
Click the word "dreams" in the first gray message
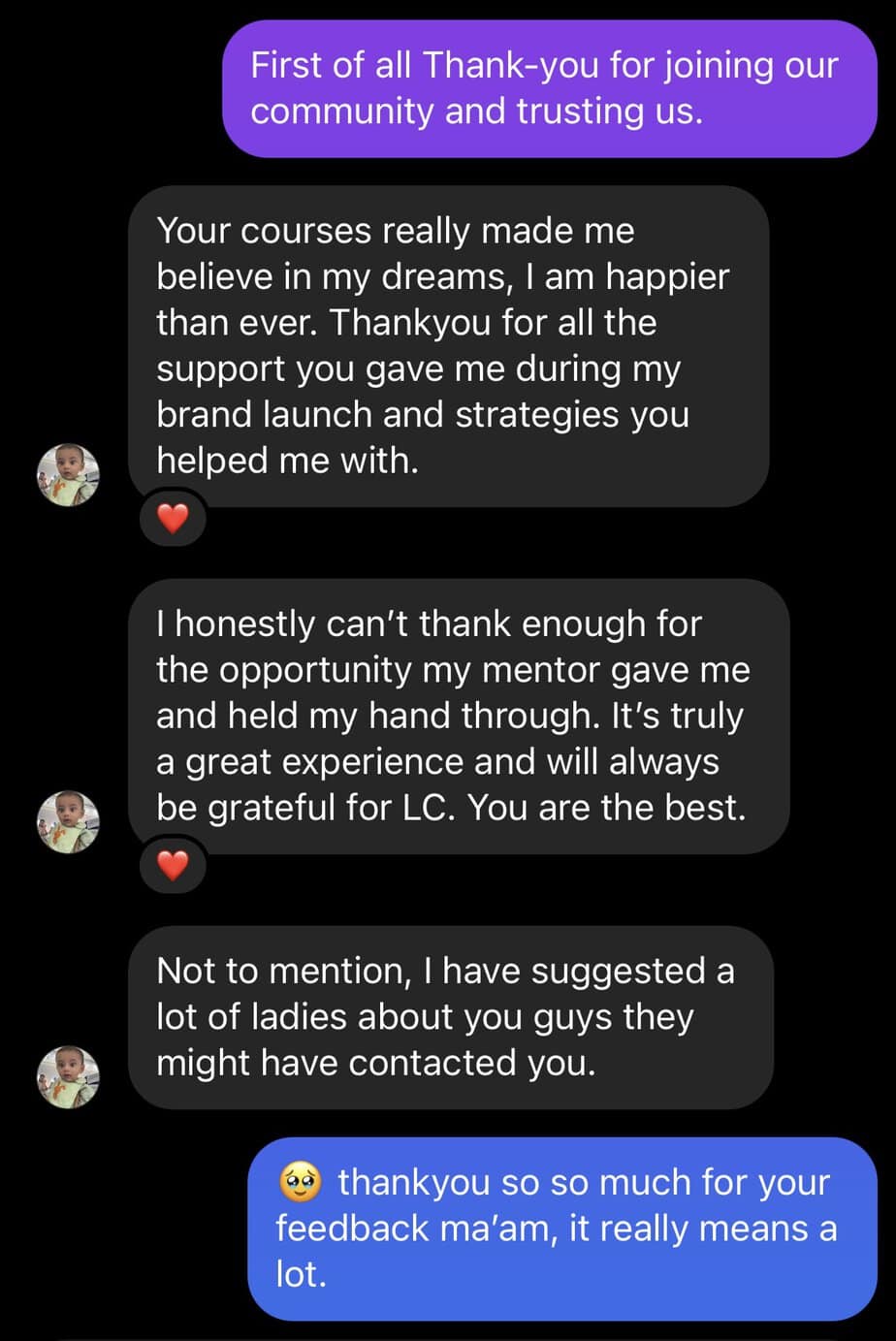coord(444,277)
